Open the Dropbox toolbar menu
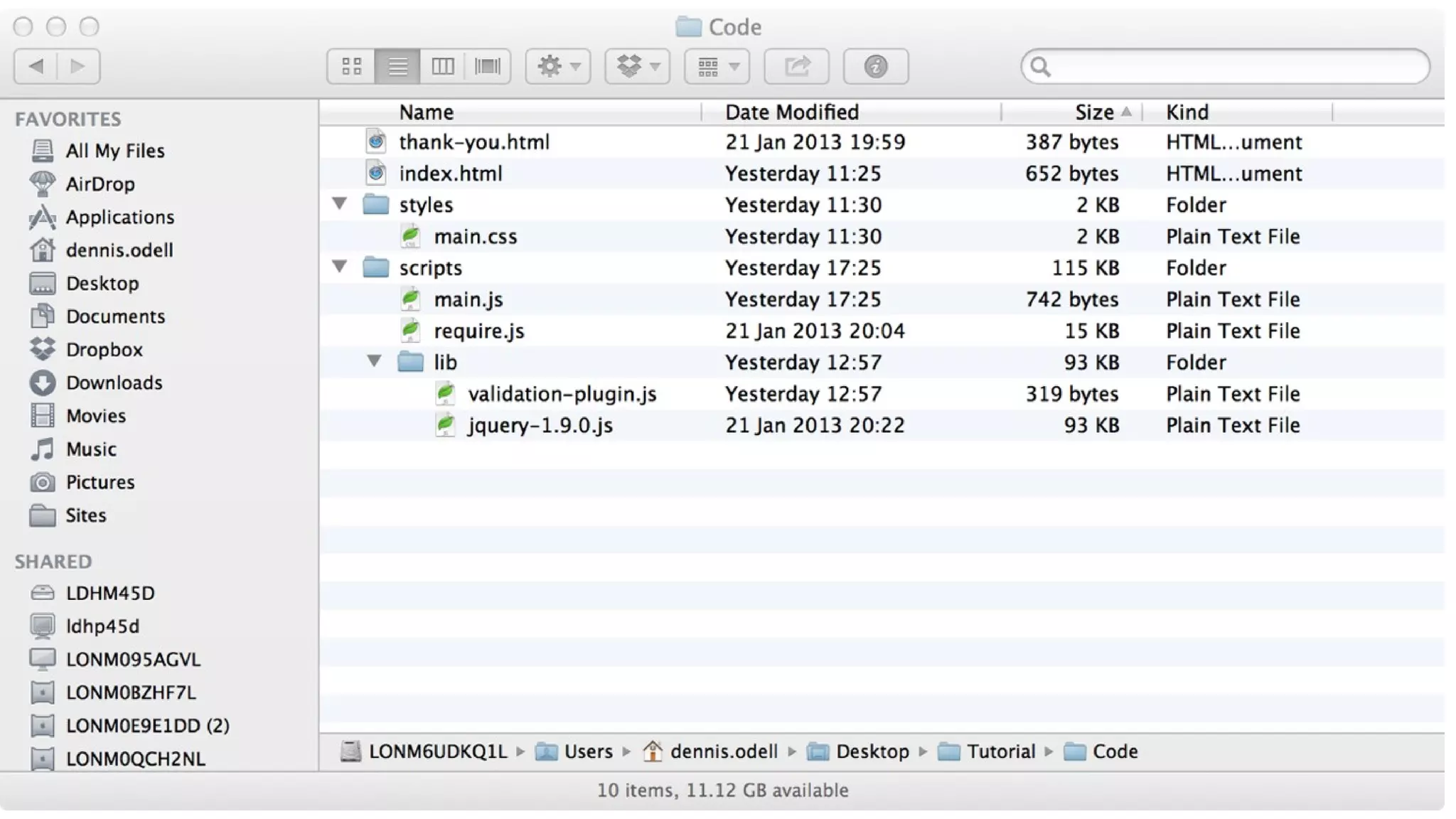 pyautogui.click(x=638, y=67)
